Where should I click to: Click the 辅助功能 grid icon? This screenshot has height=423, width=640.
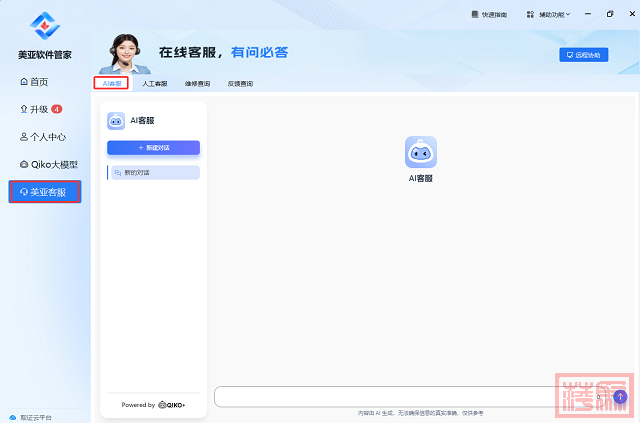coord(530,14)
